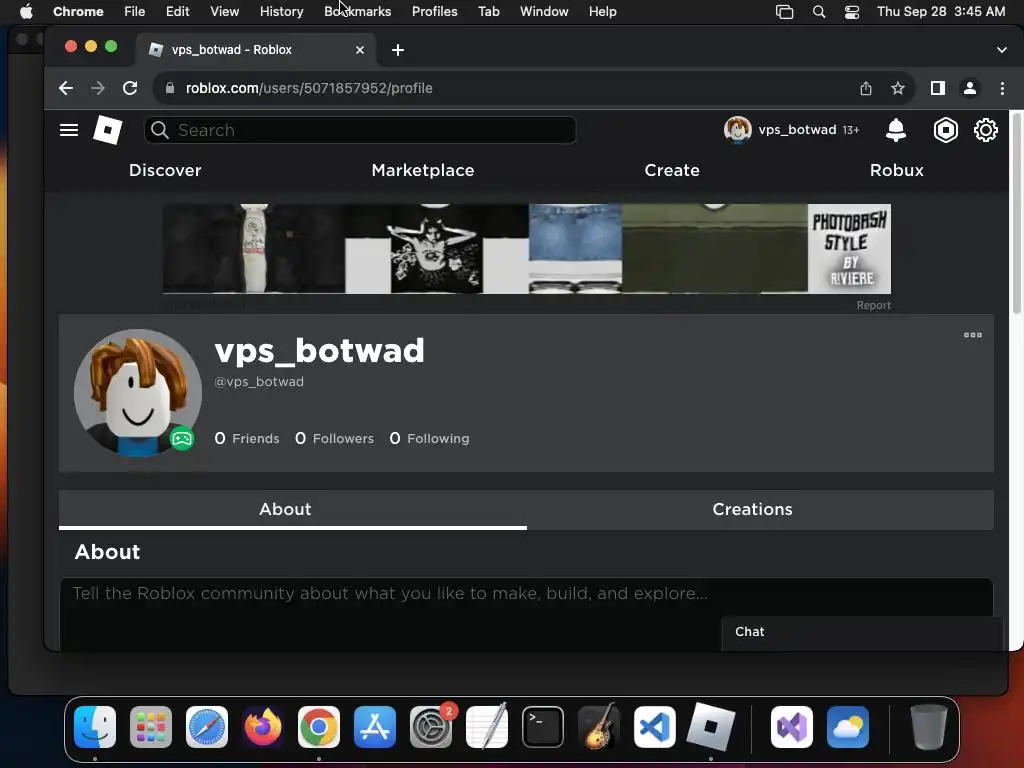Open System Settings in the Dock
The width and height of the screenshot is (1024, 768).
[x=431, y=727]
